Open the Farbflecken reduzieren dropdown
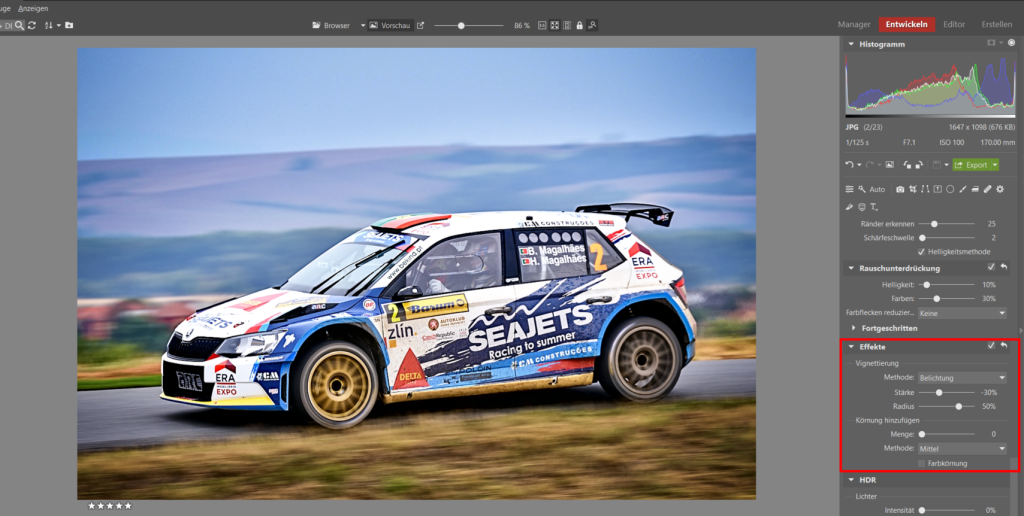The image size is (1024, 516). [x=962, y=313]
